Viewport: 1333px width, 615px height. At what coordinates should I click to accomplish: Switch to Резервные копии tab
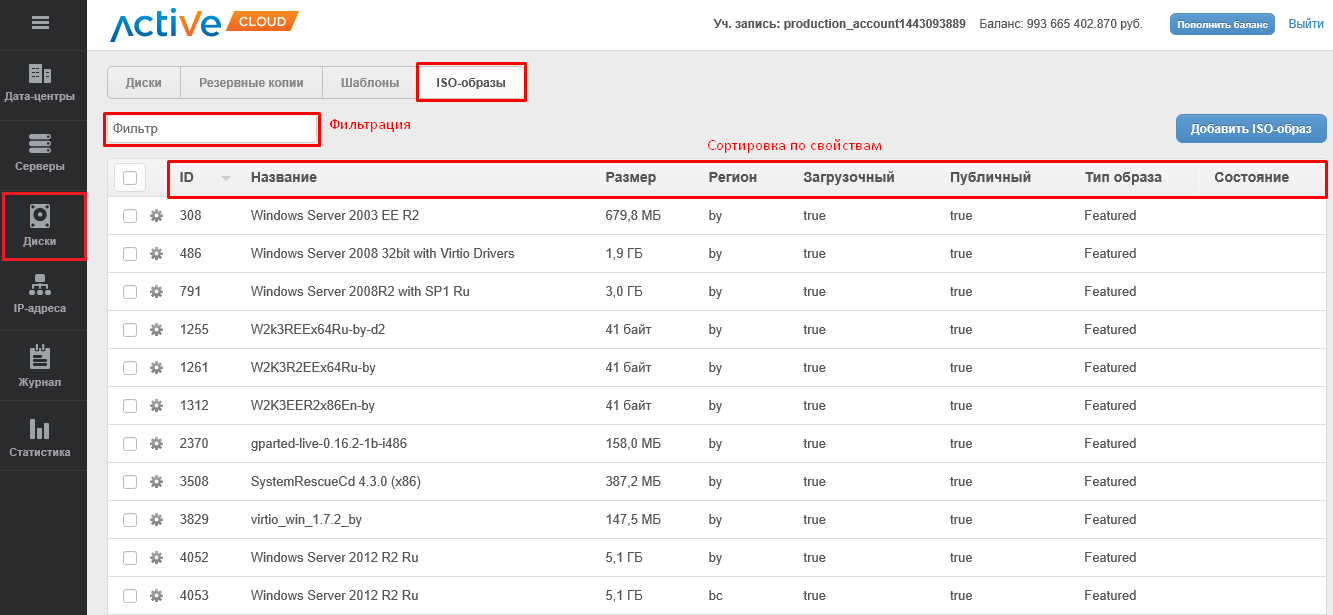point(250,83)
